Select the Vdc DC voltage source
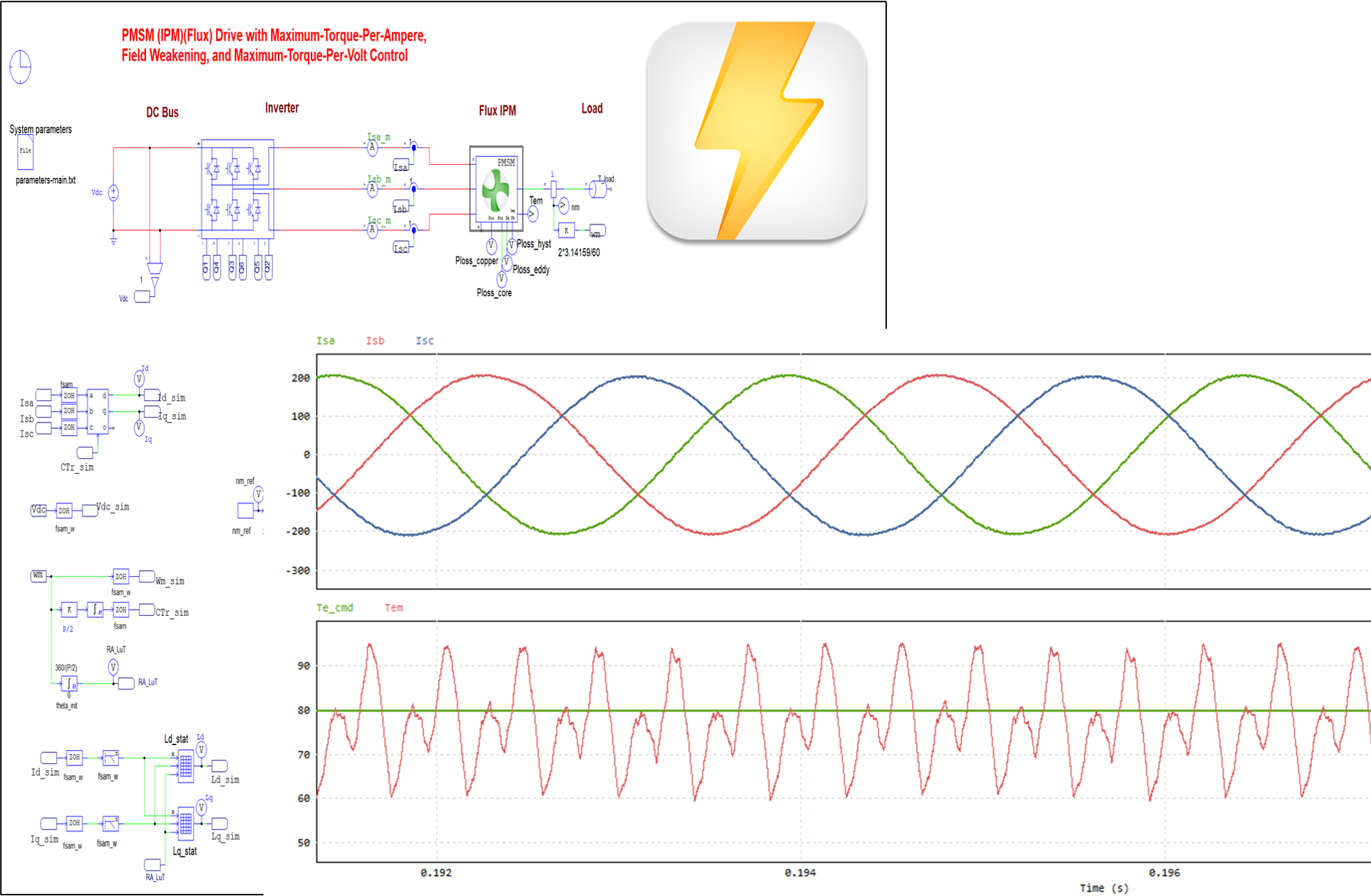The image size is (1371, 896). coord(113,192)
